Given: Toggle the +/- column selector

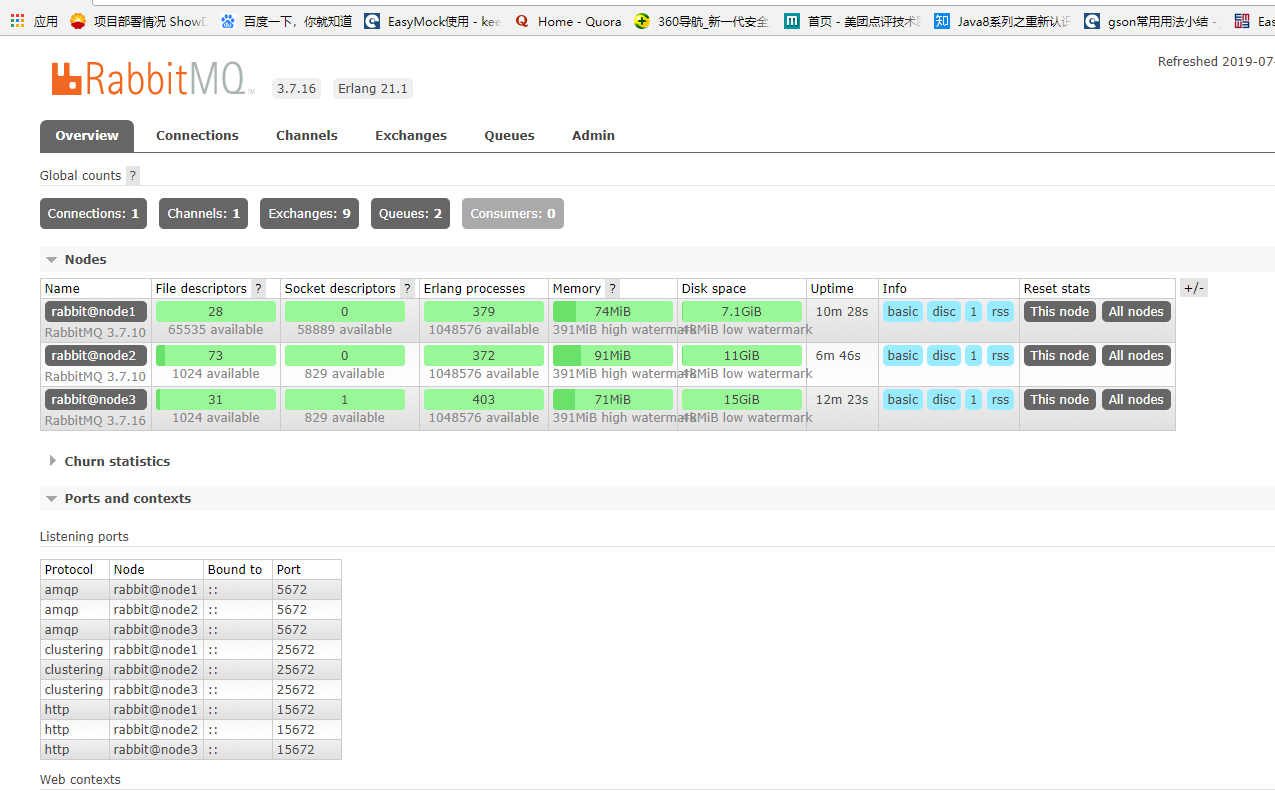Looking at the screenshot, I should (x=1194, y=288).
